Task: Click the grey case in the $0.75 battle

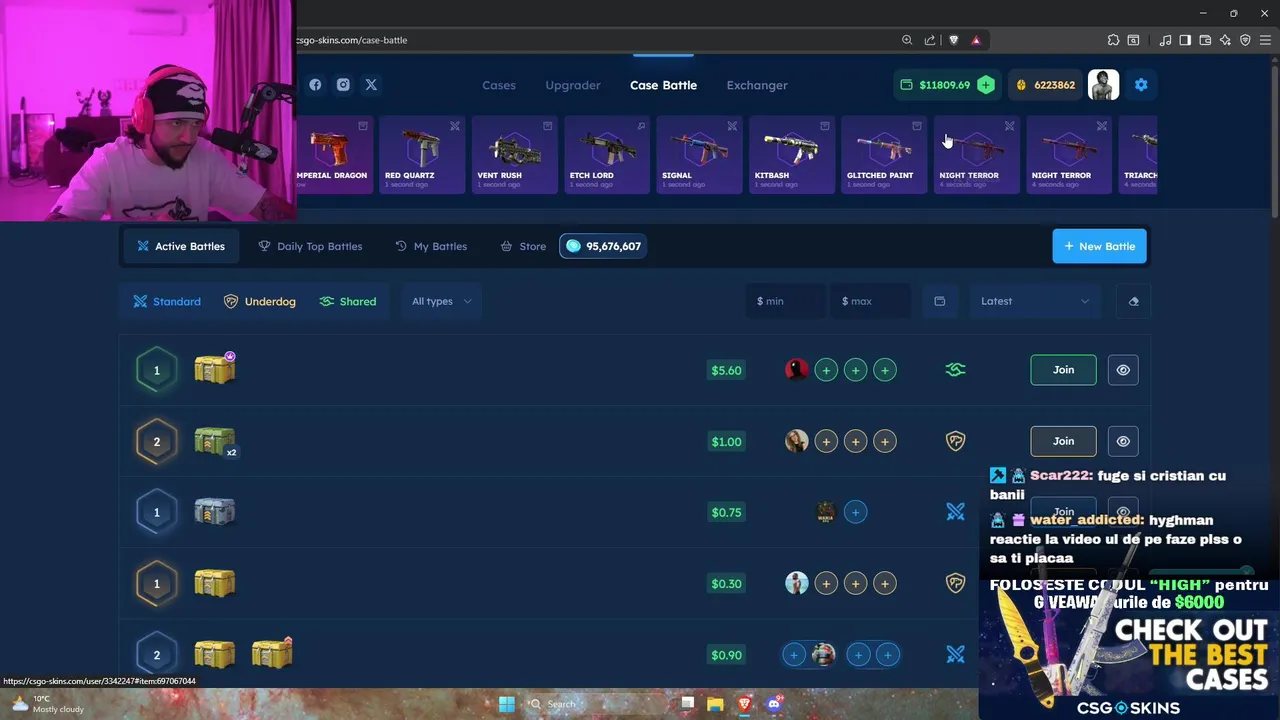Action: point(215,511)
